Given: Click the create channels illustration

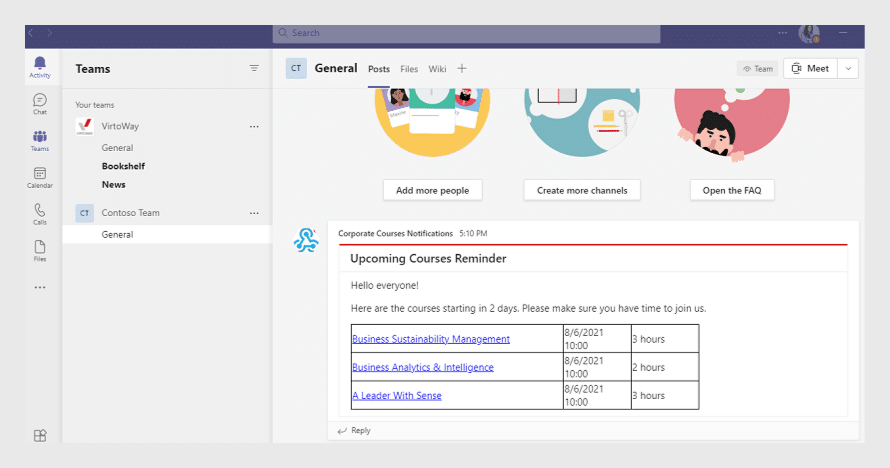Looking at the screenshot, I should pos(582,122).
